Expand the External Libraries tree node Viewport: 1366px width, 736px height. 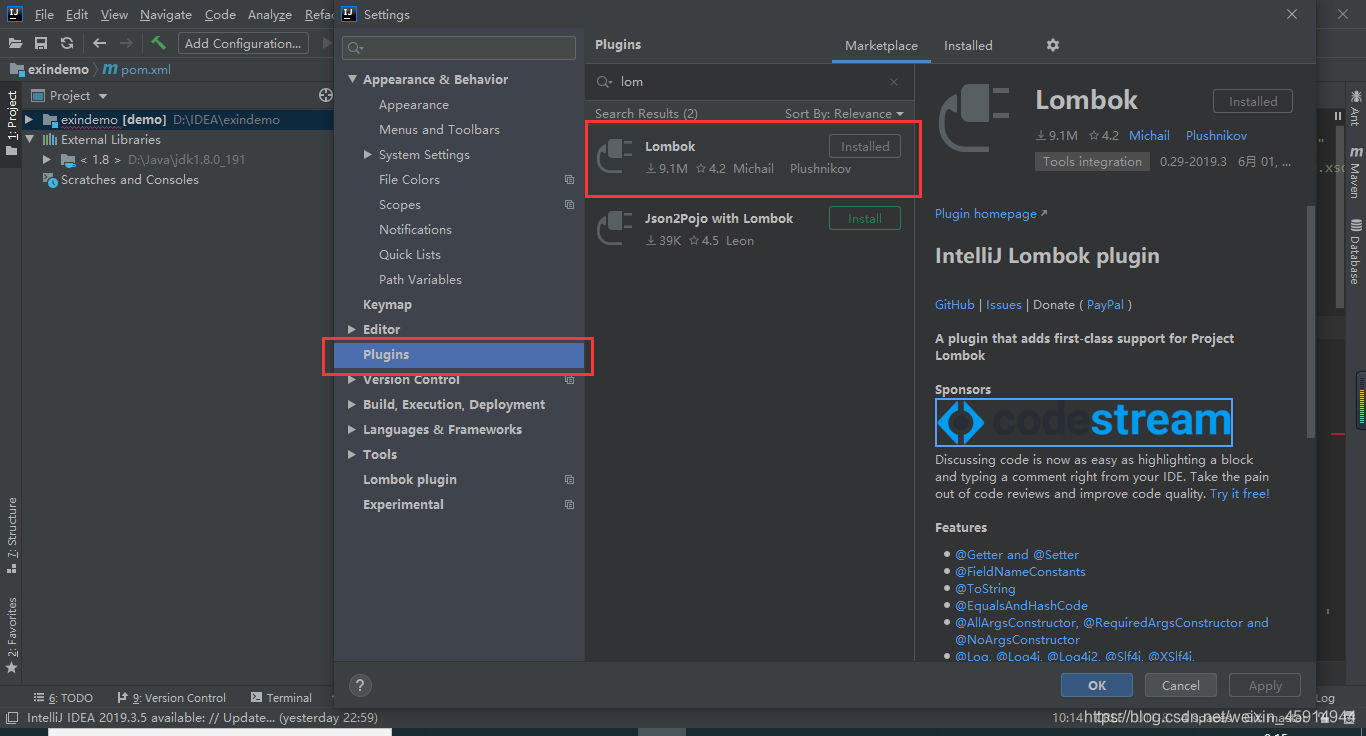coord(29,140)
